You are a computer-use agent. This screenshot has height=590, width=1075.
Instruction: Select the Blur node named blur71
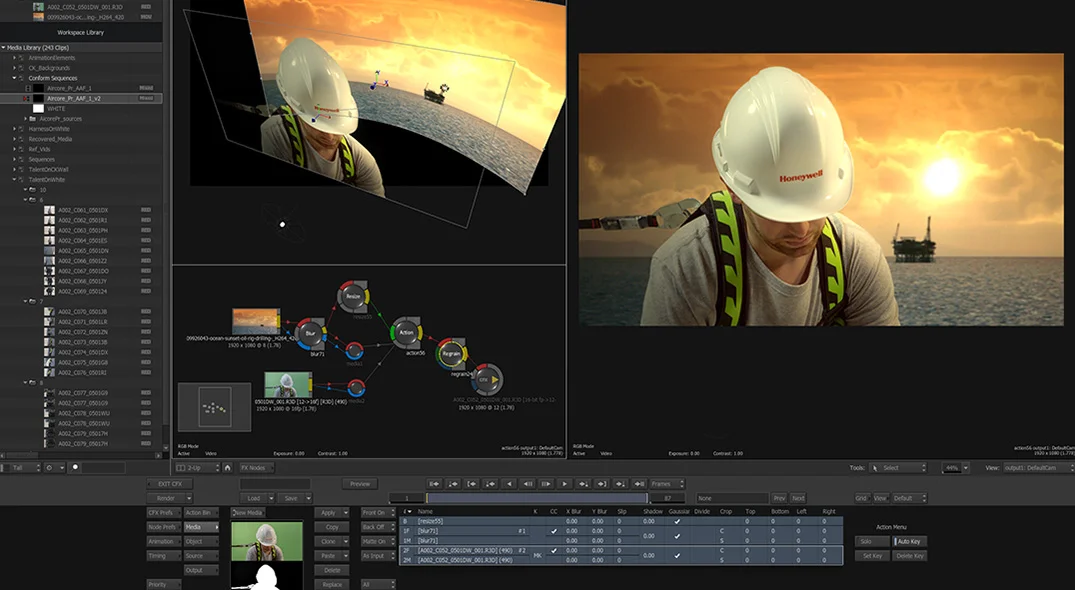click(311, 334)
